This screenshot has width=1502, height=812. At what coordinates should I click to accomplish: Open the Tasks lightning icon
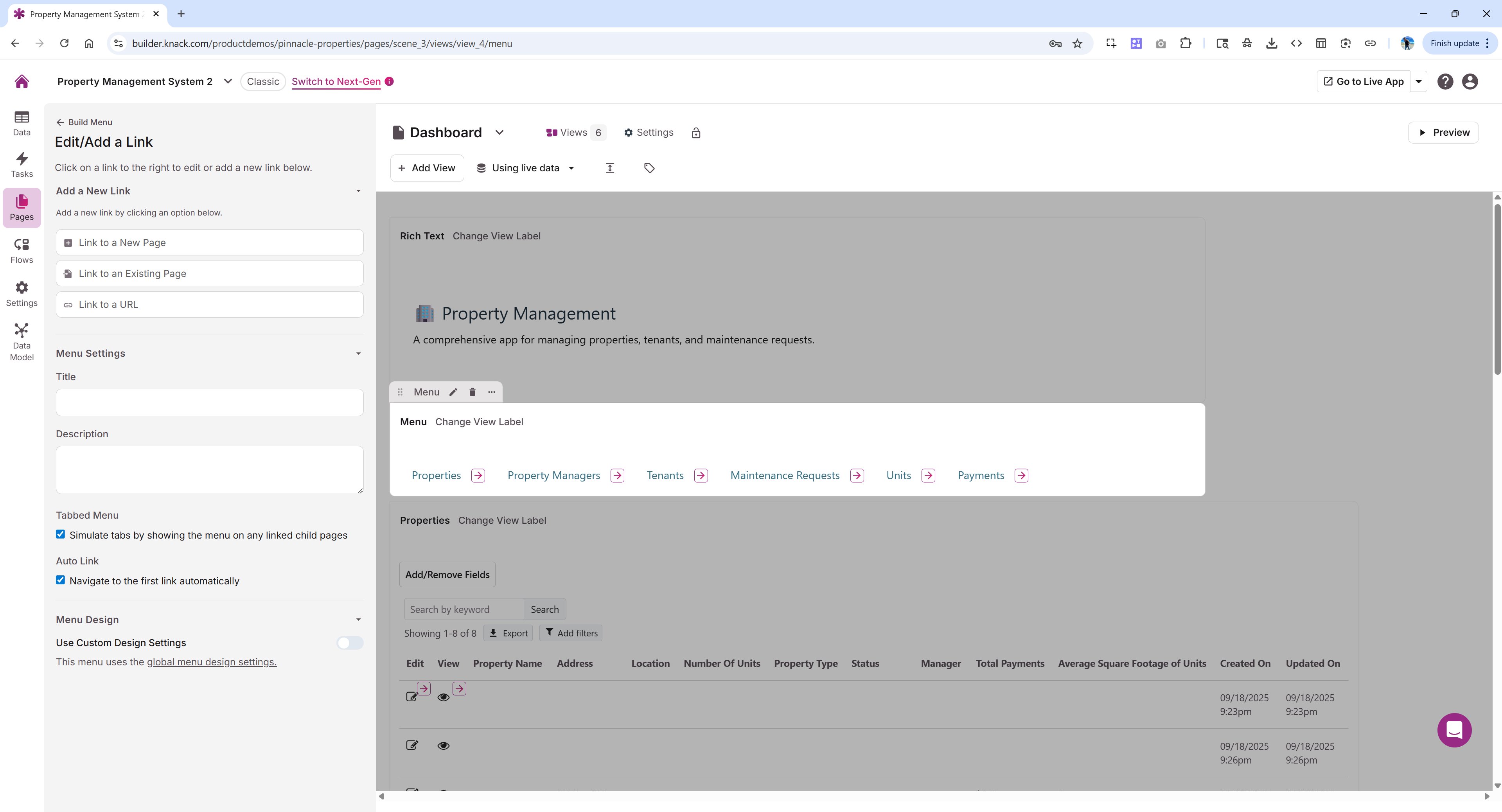click(x=22, y=164)
